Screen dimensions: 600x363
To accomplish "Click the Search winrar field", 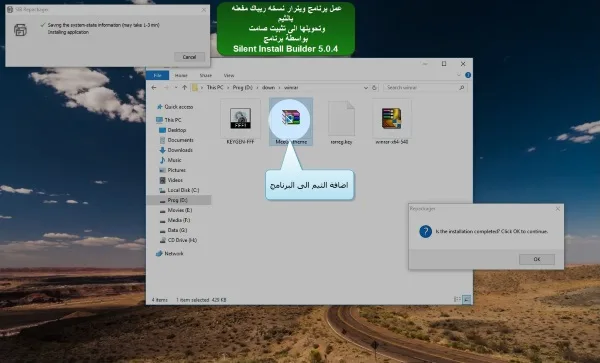I will point(425,88).
